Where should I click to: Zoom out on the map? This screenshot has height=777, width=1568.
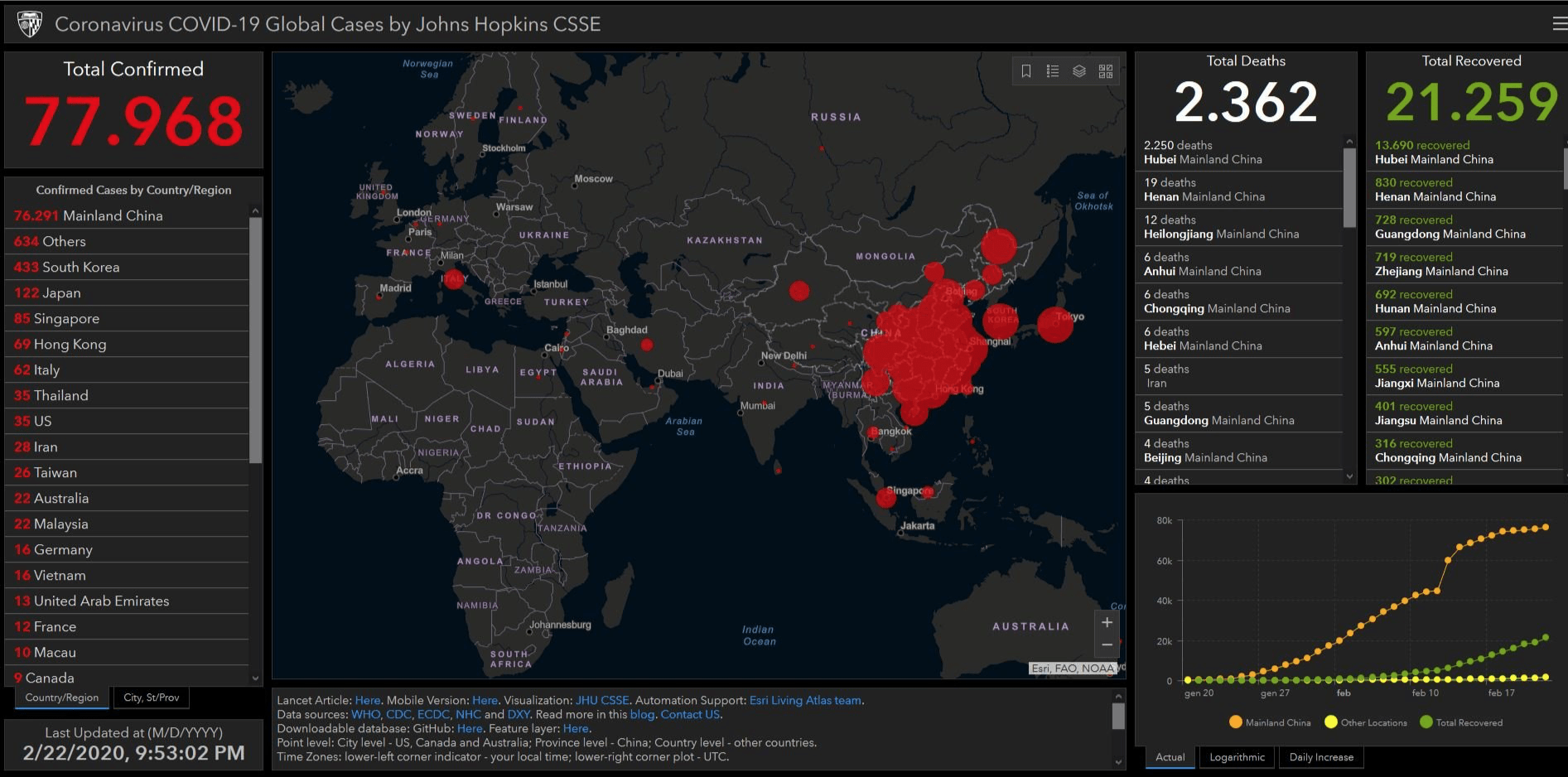click(x=1107, y=644)
